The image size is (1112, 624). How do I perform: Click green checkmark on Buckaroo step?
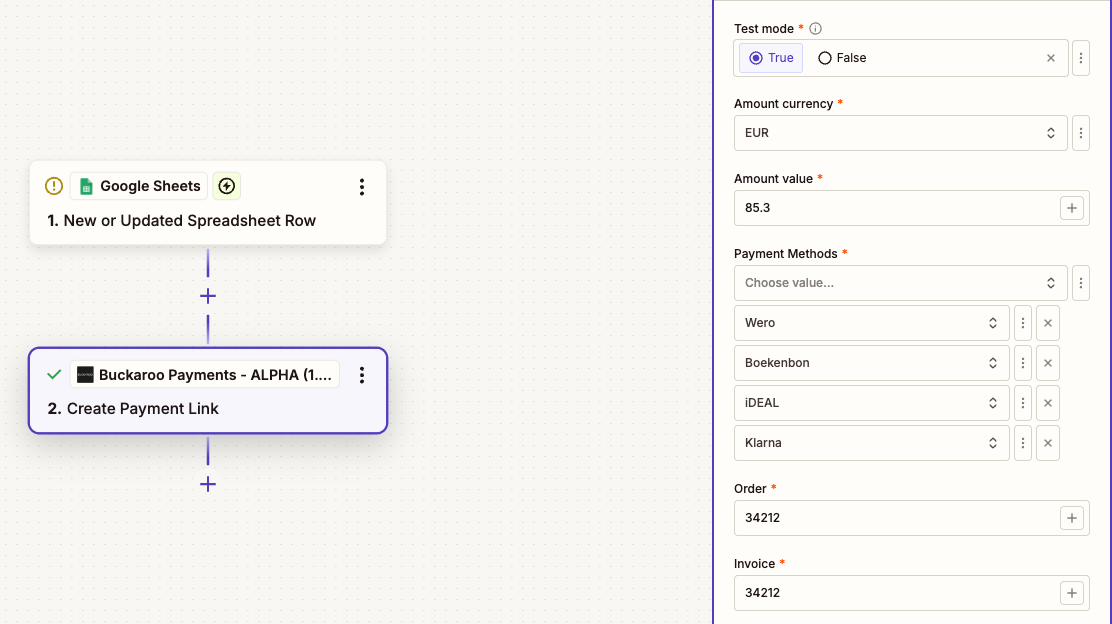point(54,374)
